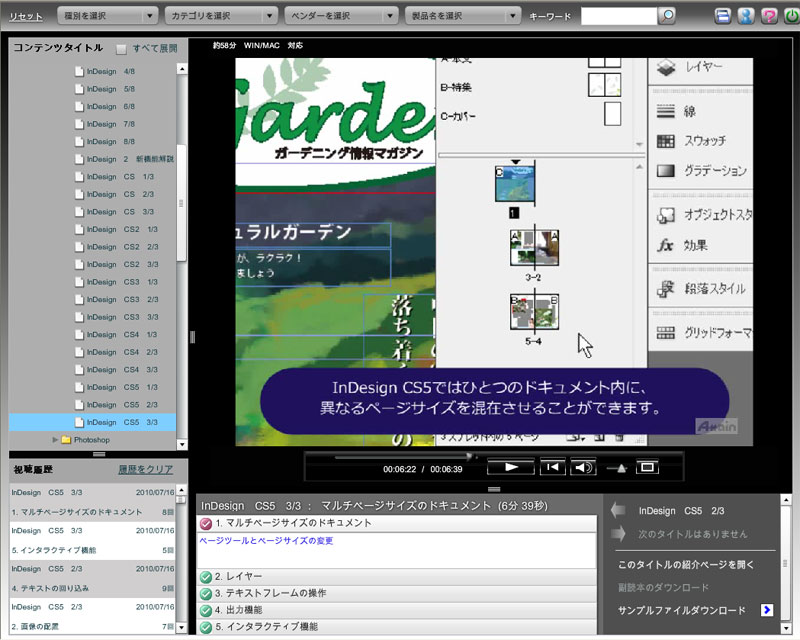Toggle the すべて展開 checkbox
Image resolution: width=800 pixels, height=640 pixels.
tap(121, 49)
